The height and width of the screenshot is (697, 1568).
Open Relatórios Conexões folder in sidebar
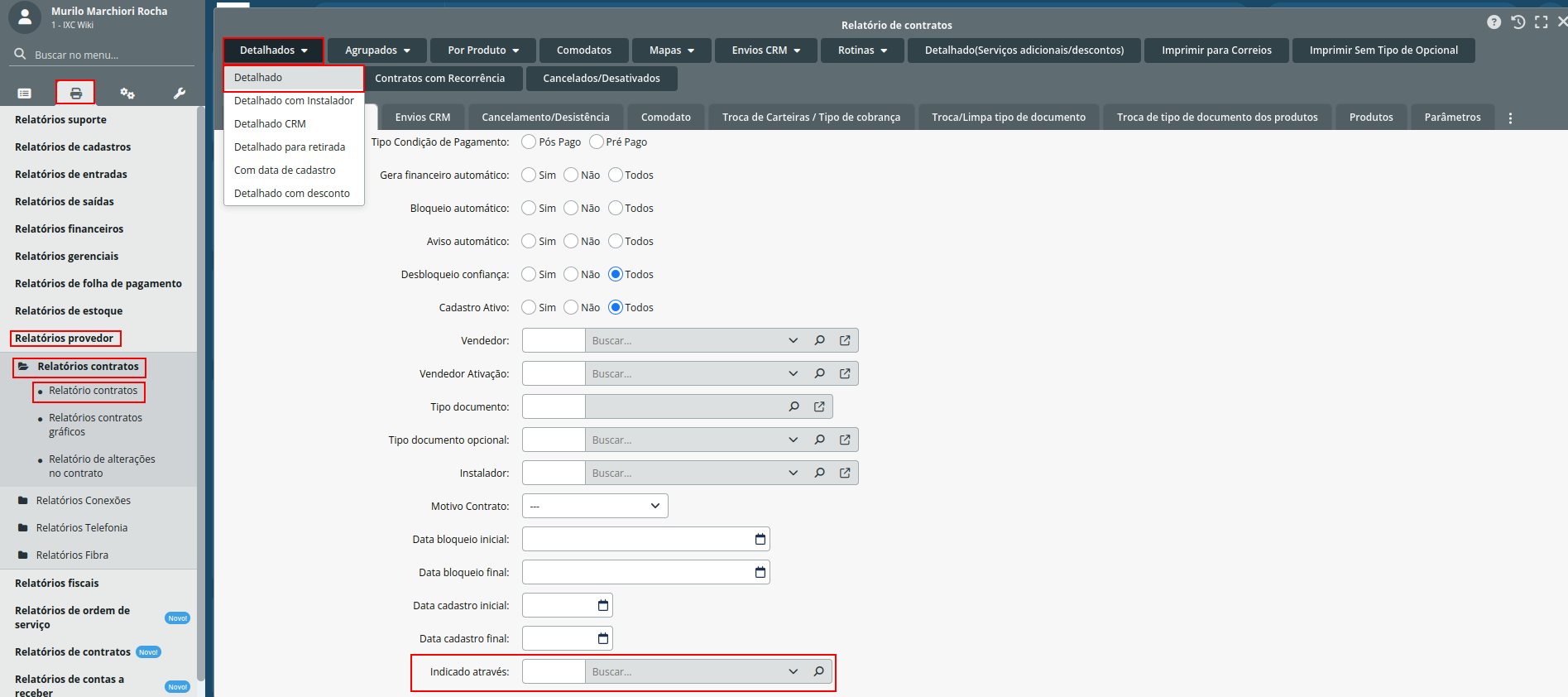[x=84, y=501]
